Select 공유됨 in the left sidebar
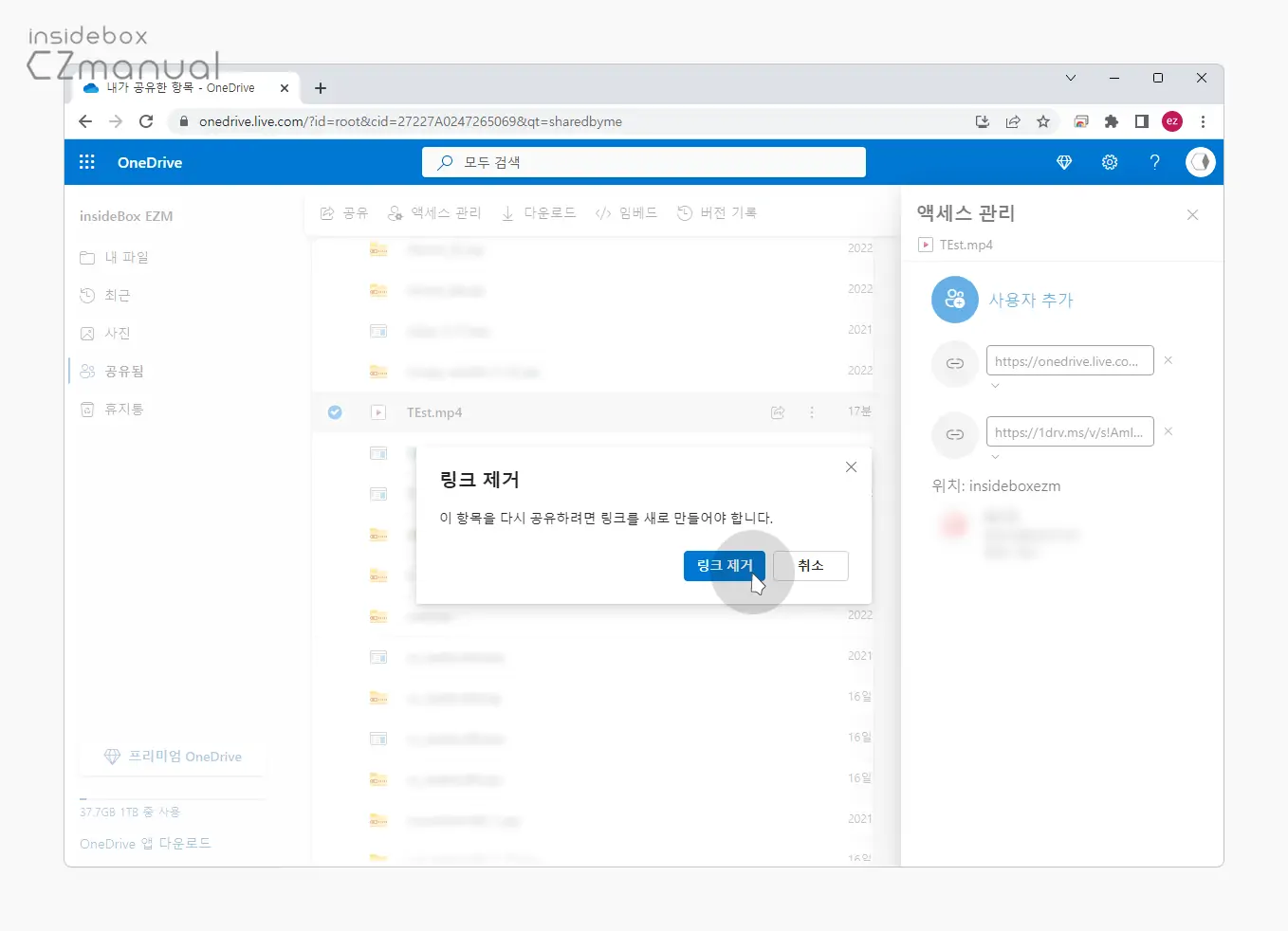This screenshot has height=931, width=1288. click(x=123, y=372)
